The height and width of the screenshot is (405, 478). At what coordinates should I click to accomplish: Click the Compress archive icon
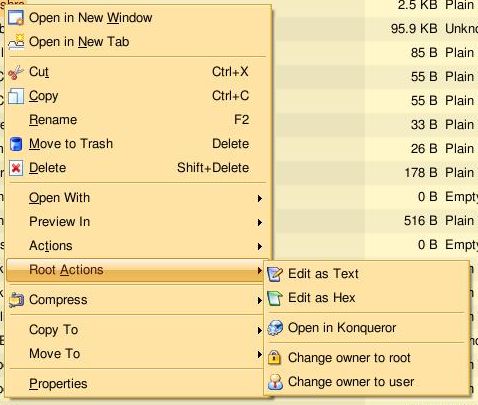point(16,300)
